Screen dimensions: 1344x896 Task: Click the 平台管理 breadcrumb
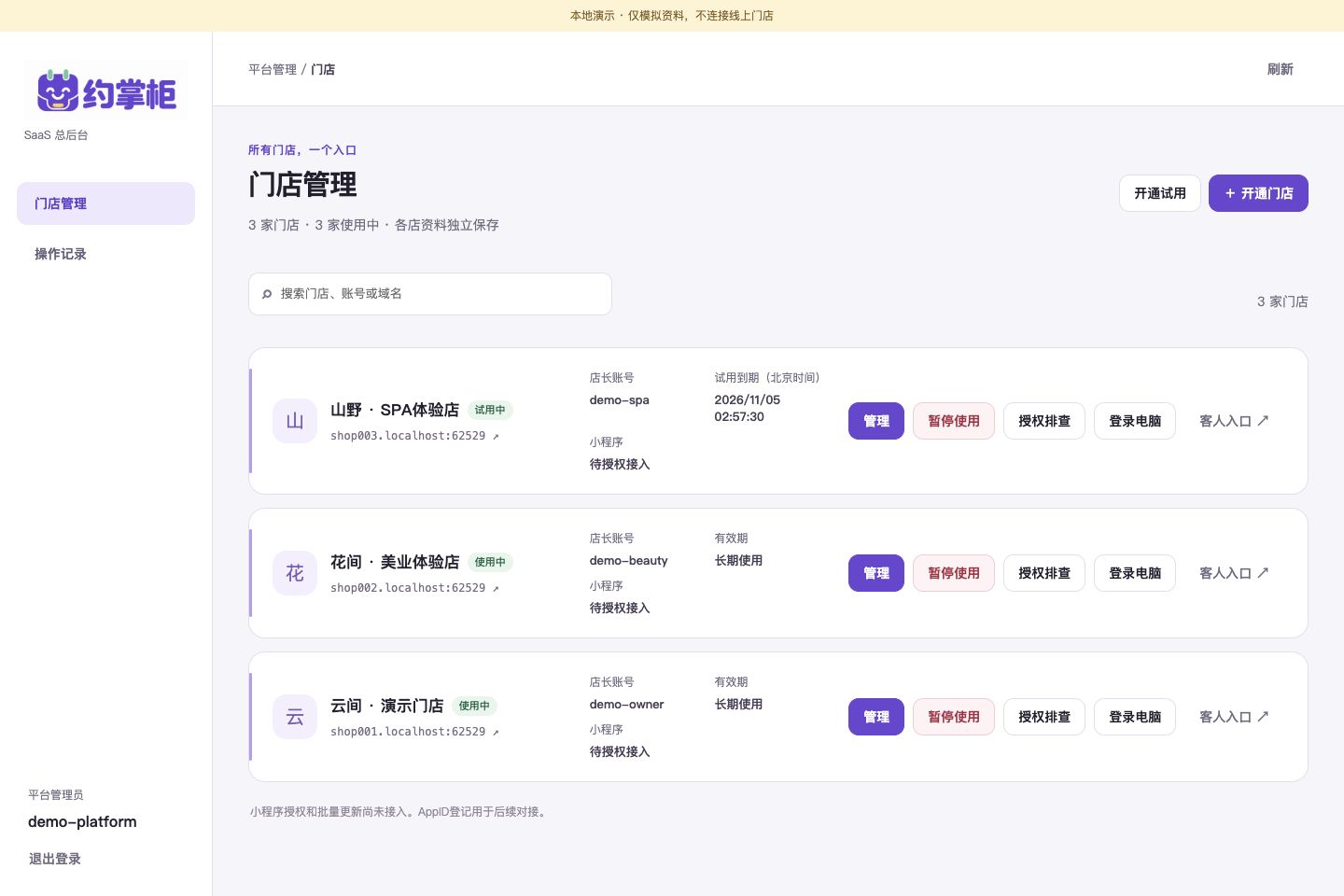coord(273,69)
